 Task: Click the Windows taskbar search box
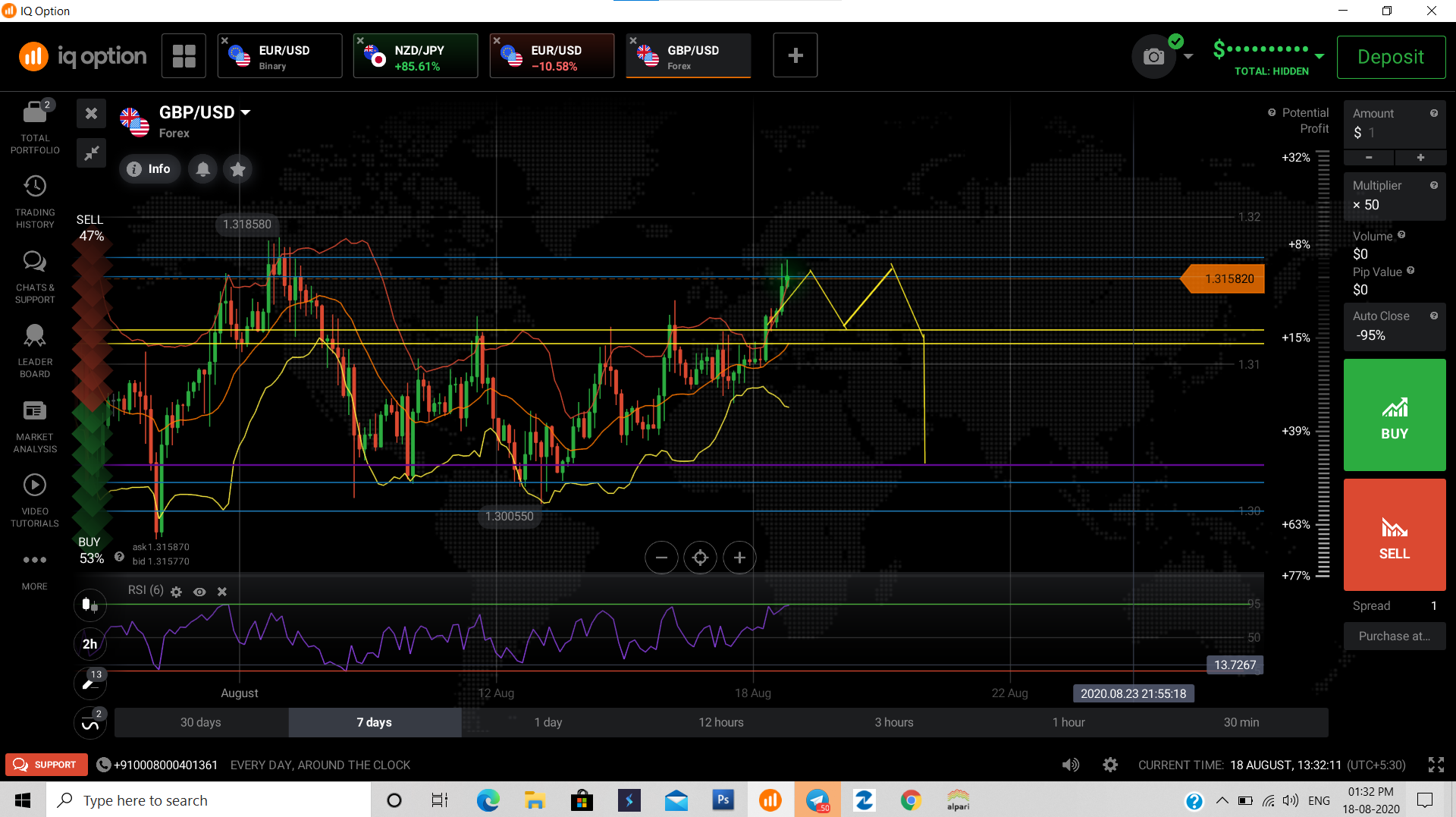coord(209,800)
